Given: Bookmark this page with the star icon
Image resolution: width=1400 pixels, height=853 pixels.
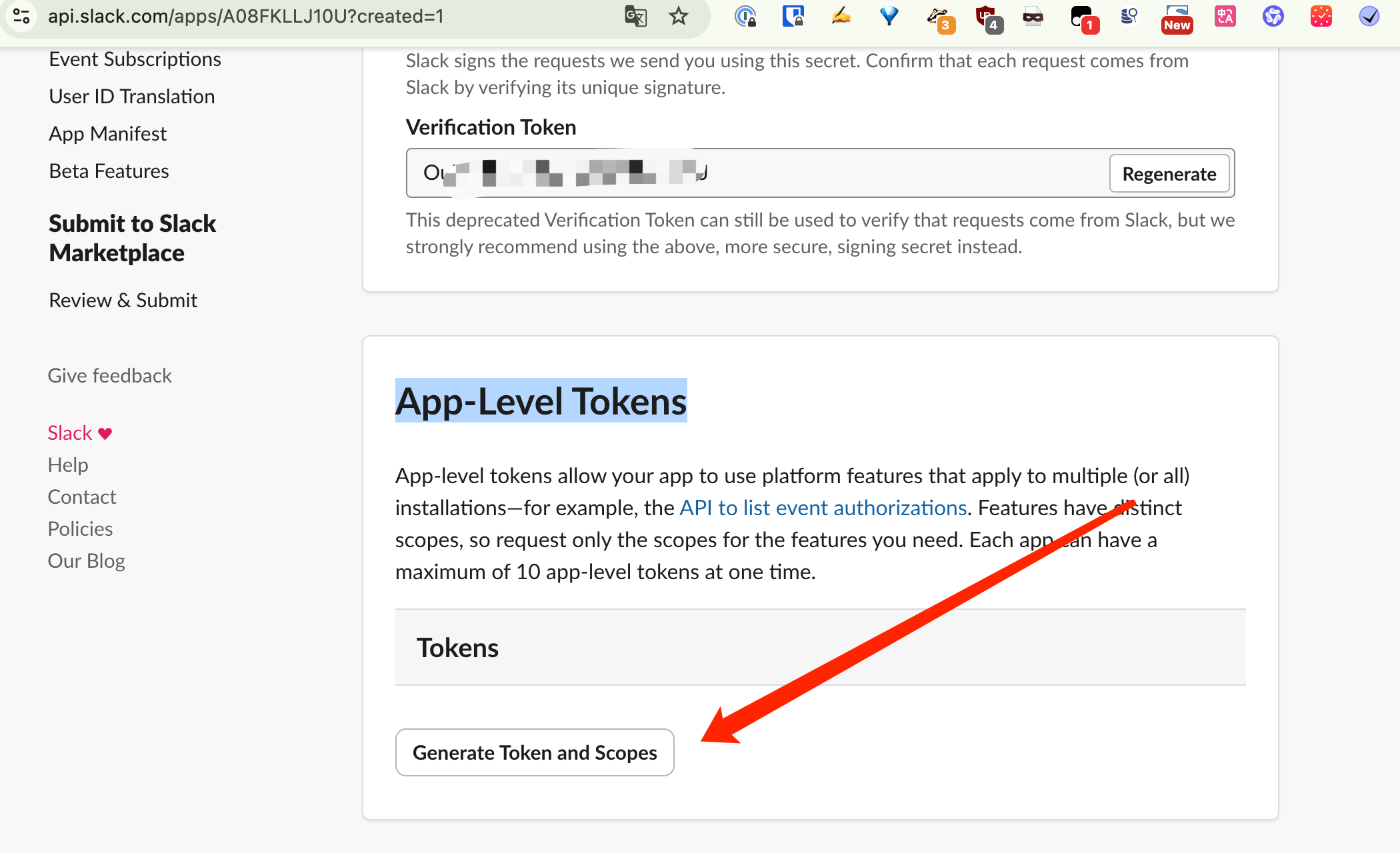Looking at the screenshot, I should coord(678,17).
